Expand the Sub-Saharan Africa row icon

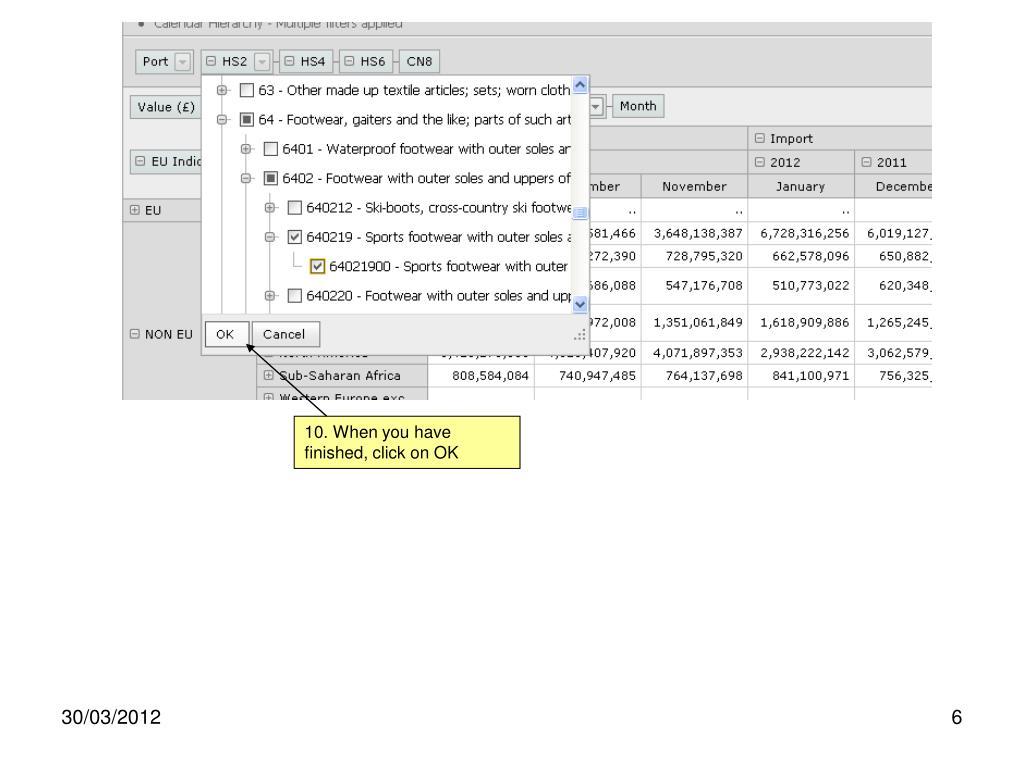point(268,375)
